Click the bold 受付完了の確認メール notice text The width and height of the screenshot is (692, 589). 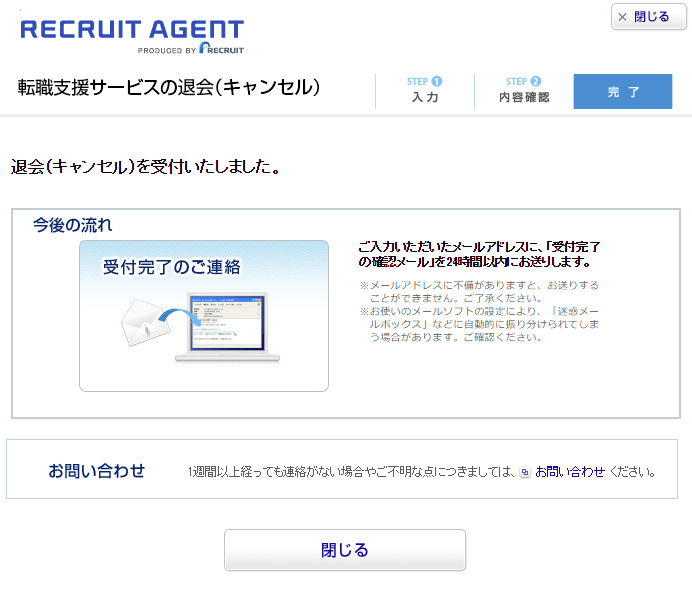[x=478, y=254]
